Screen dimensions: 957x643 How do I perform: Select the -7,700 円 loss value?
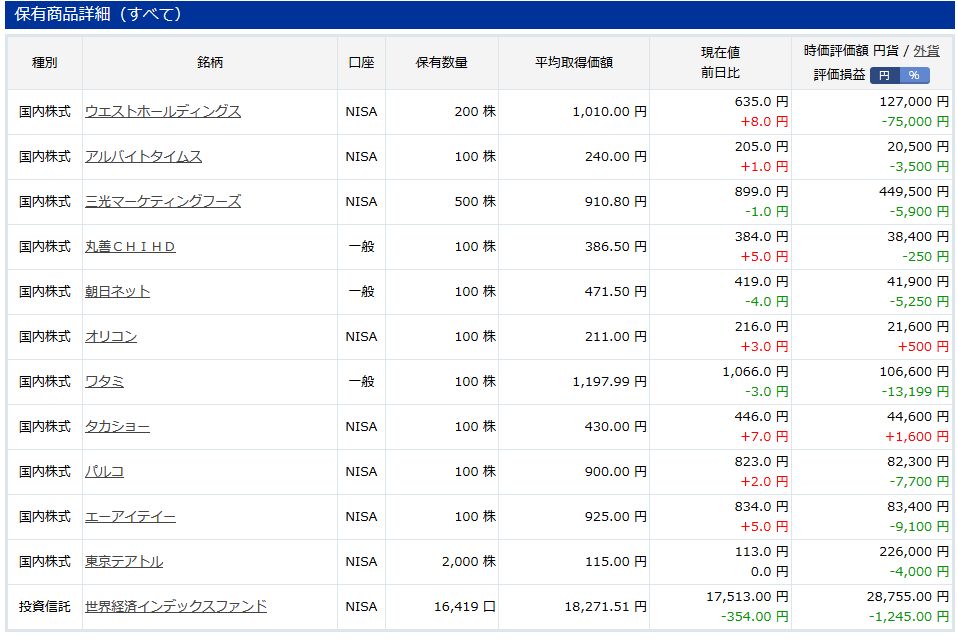pos(919,482)
